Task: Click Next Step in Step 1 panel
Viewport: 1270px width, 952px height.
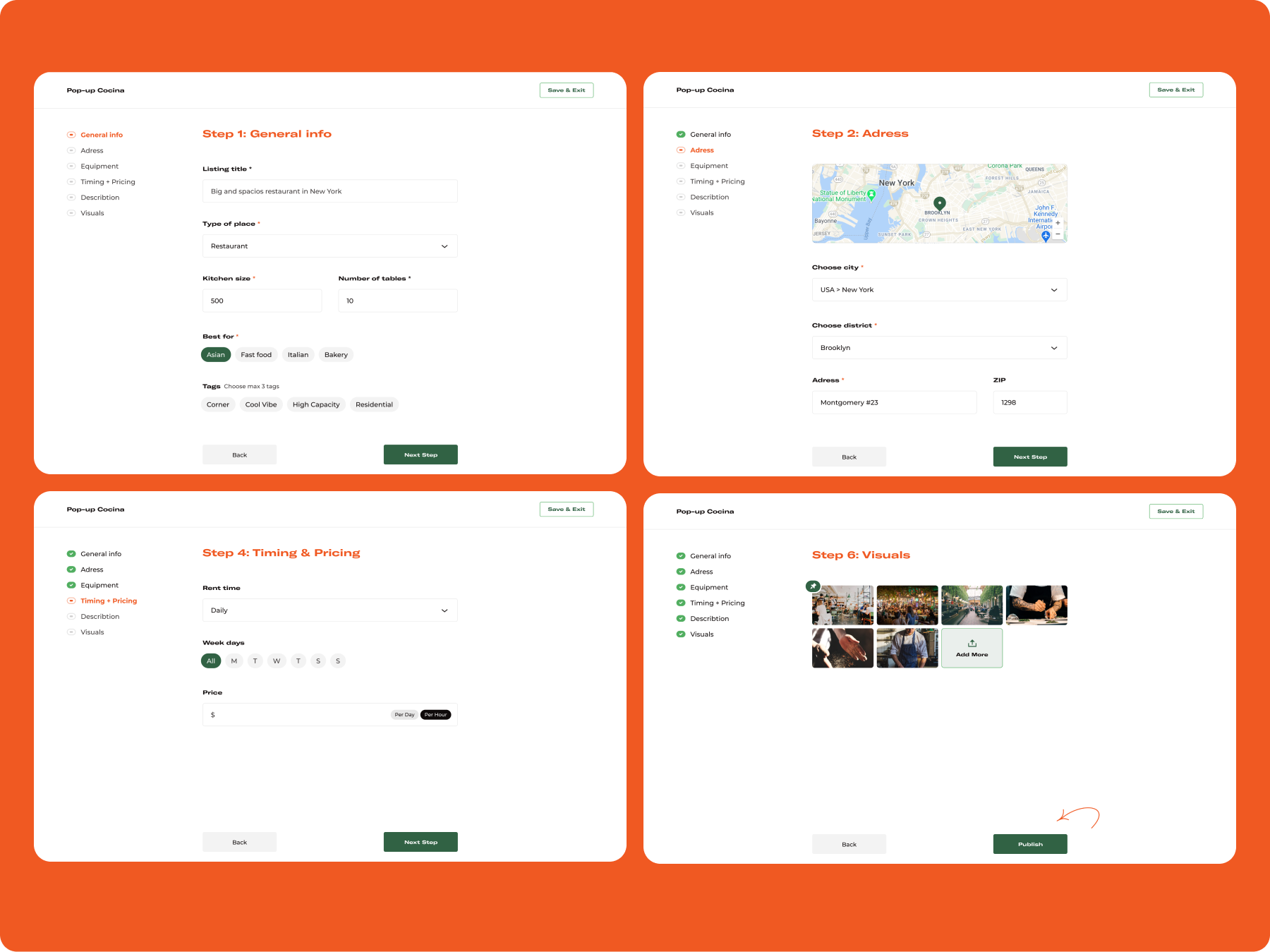Action: tap(421, 455)
